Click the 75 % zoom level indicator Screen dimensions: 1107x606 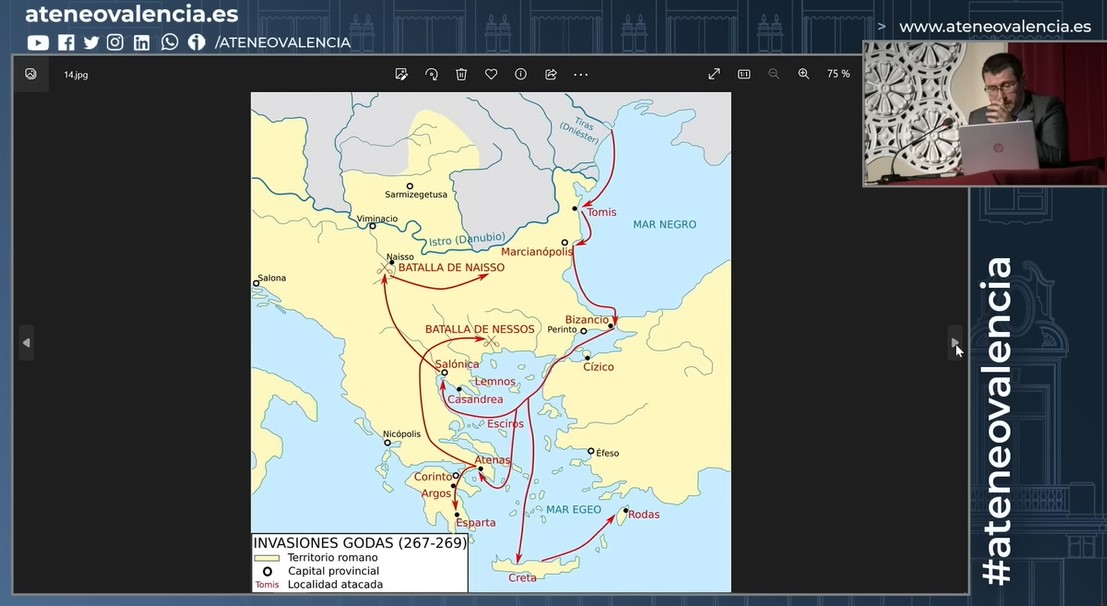(x=838, y=74)
